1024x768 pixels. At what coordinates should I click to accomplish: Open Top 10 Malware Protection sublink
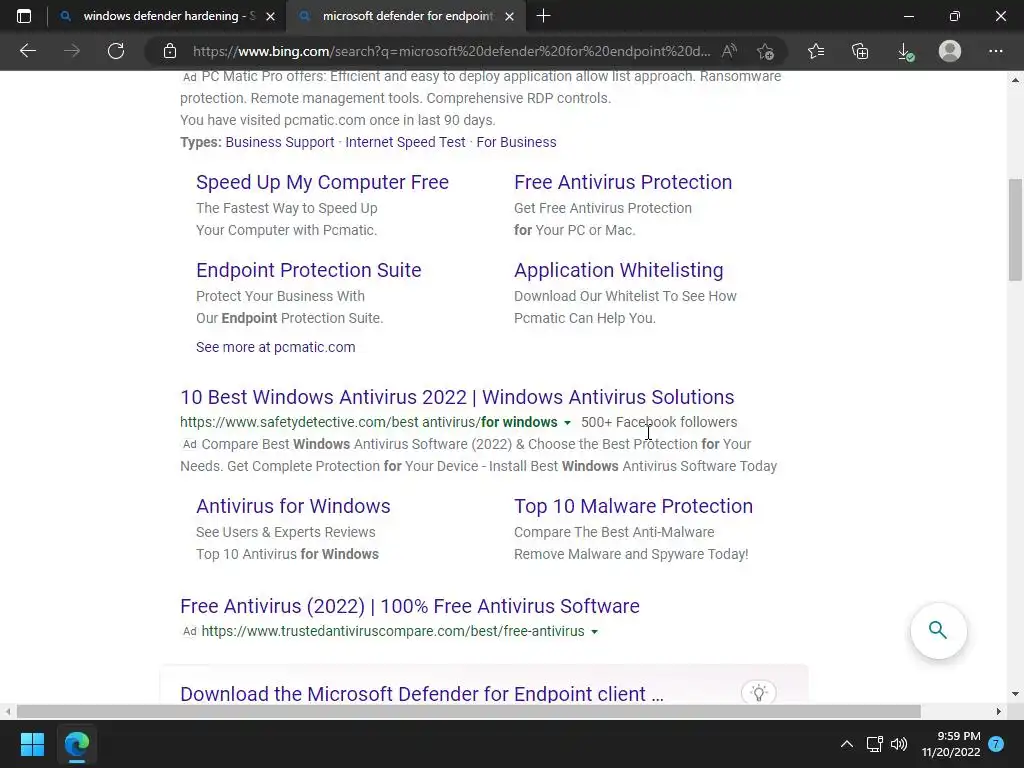click(x=633, y=506)
